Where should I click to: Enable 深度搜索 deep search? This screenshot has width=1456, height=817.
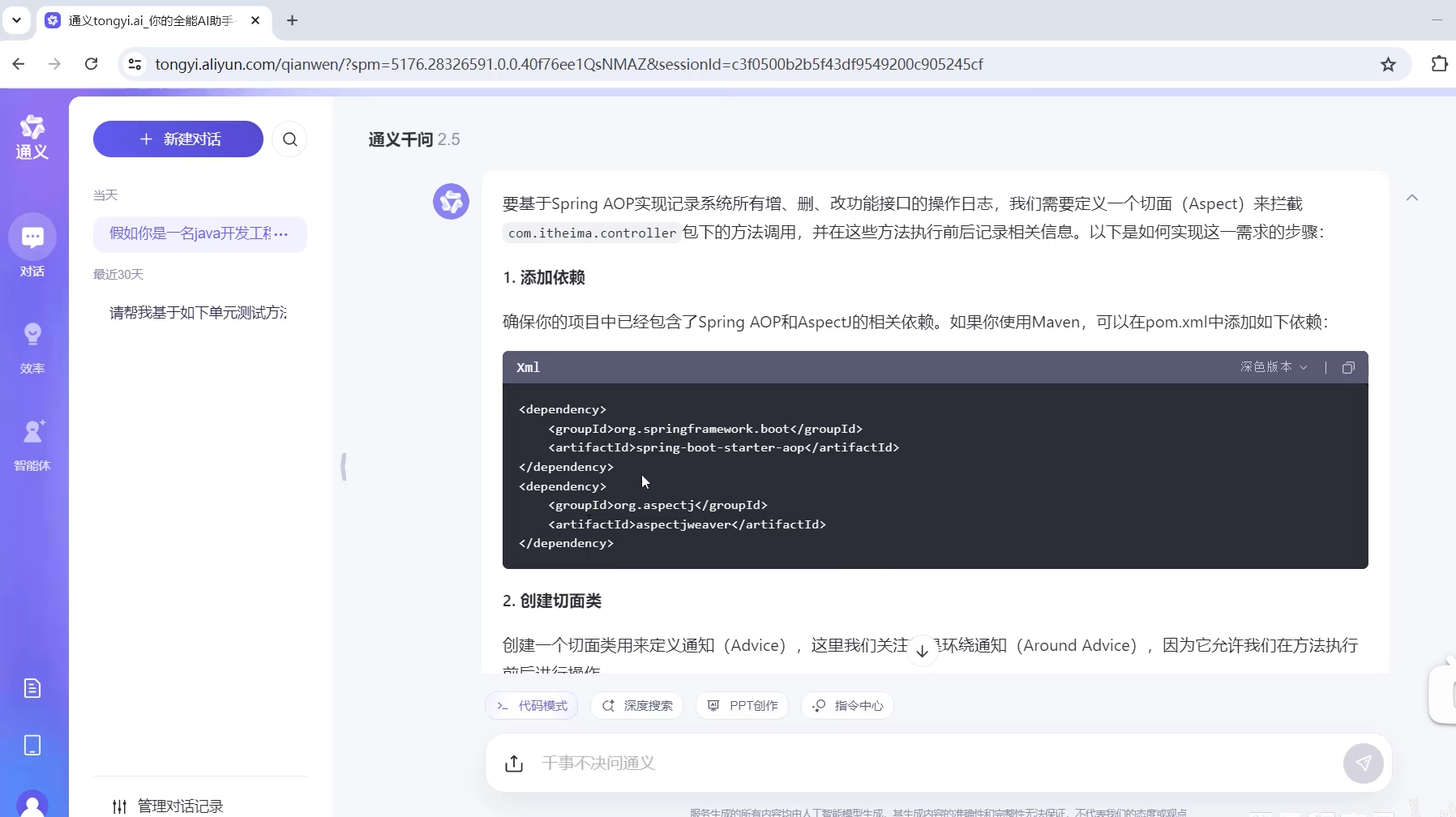tap(637, 705)
